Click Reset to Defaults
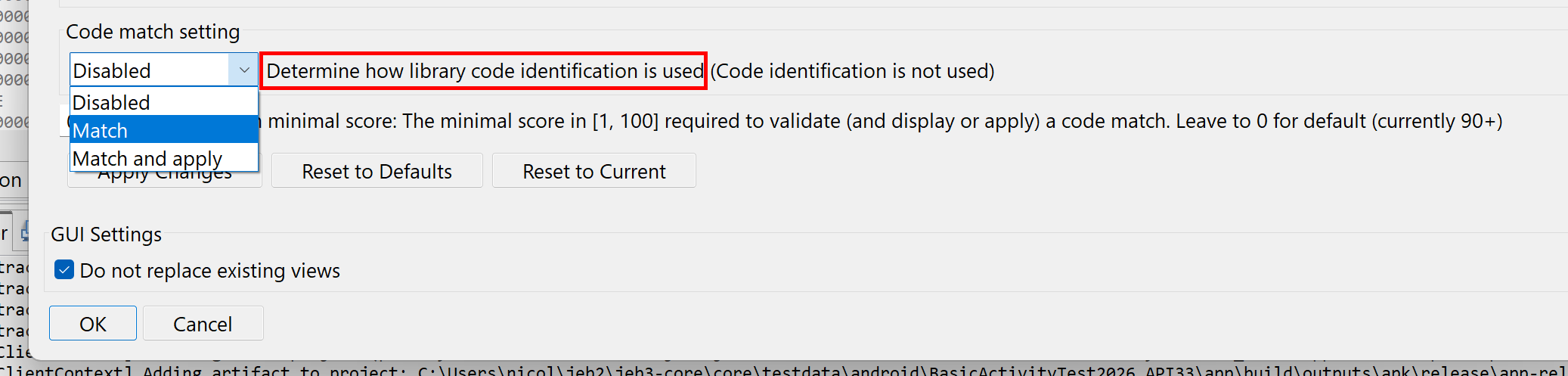The image size is (1568, 376). tap(377, 171)
